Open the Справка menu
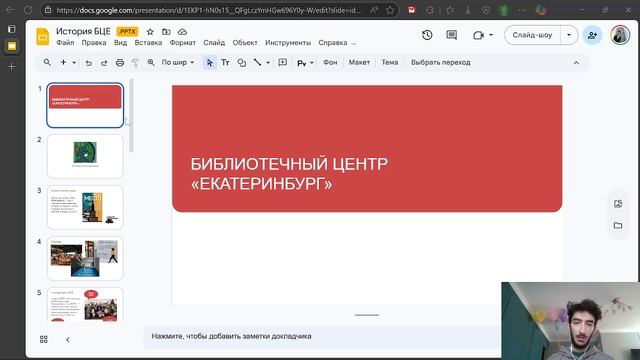 point(333,43)
